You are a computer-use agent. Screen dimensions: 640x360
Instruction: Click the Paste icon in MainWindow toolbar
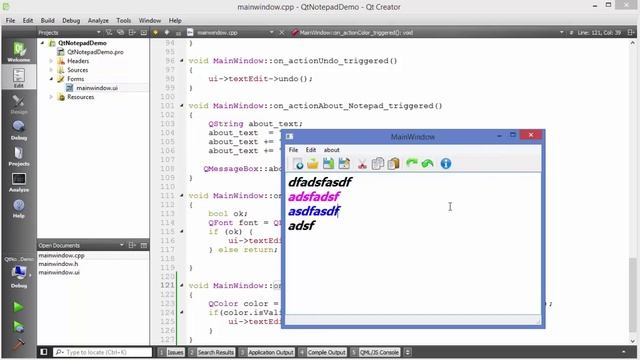pyautogui.click(x=393, y=164)
